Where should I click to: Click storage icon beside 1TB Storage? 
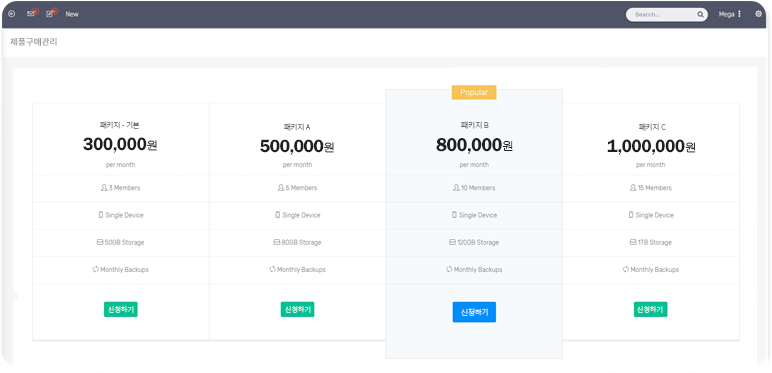tap(633, 243)
